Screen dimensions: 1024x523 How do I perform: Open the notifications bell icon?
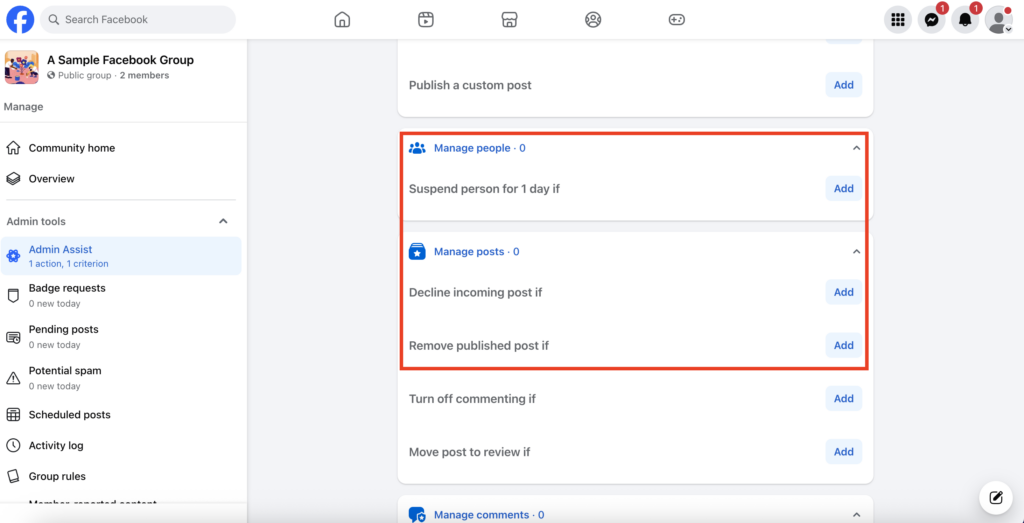965,20
